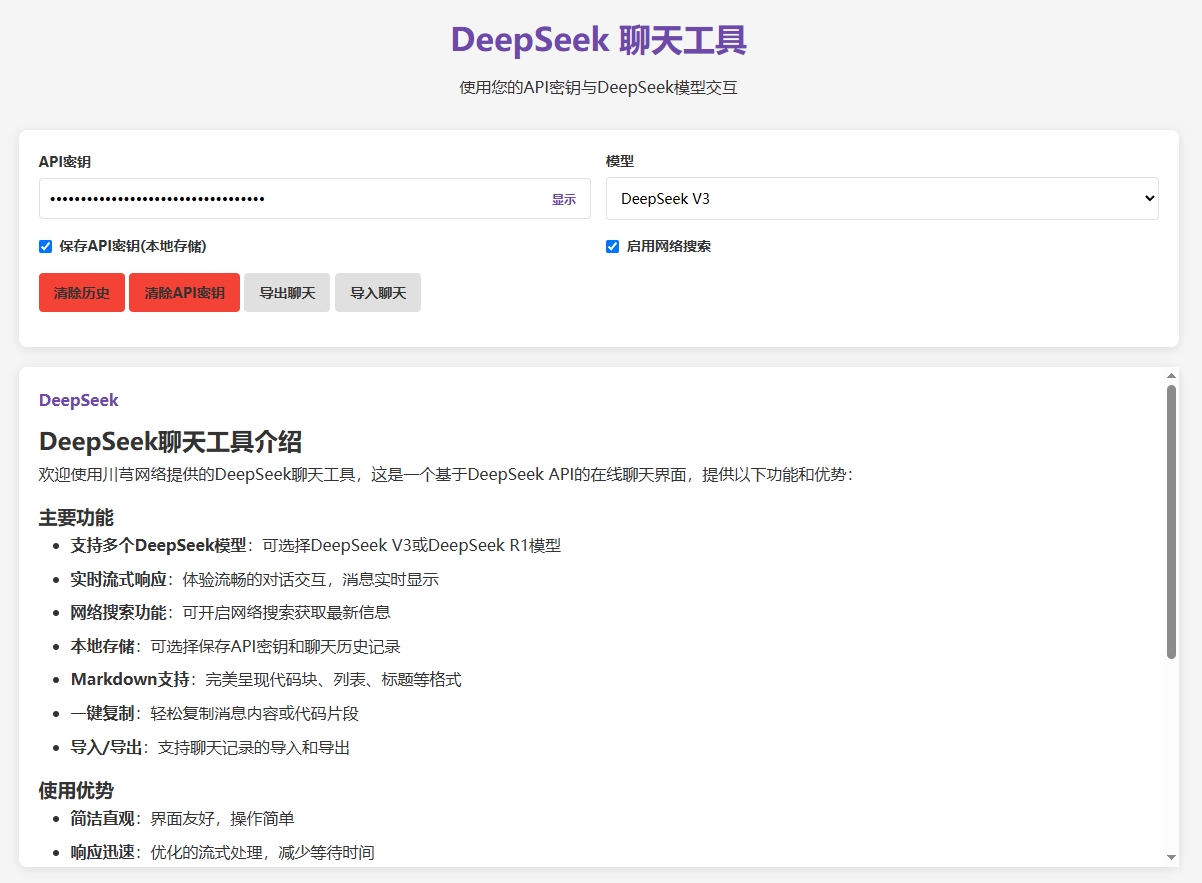Toggle 保存API密钥(本地存储) checkbox

tap(46, 246)
